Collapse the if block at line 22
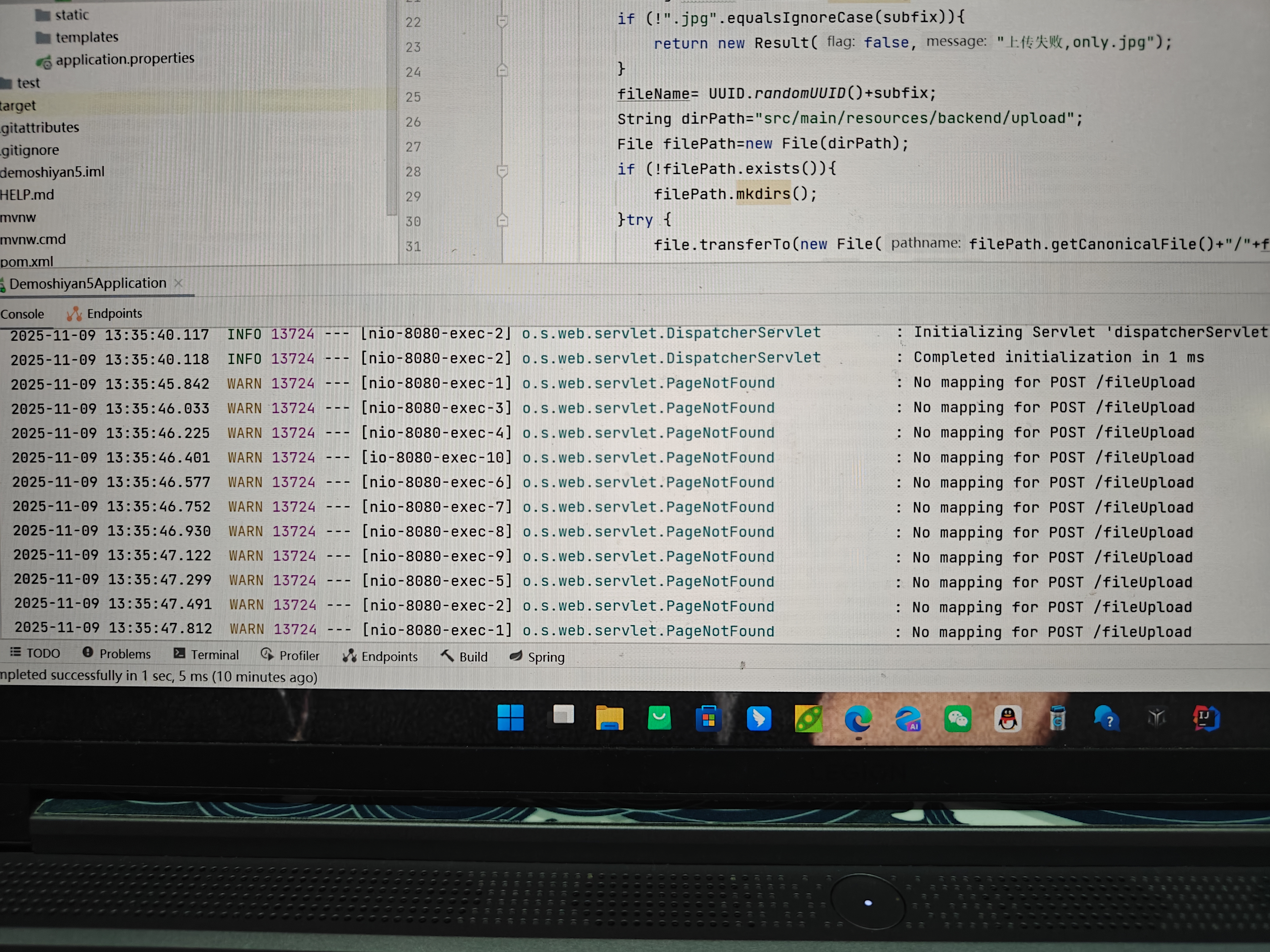 pyautogui.click(x=502, y=22)
